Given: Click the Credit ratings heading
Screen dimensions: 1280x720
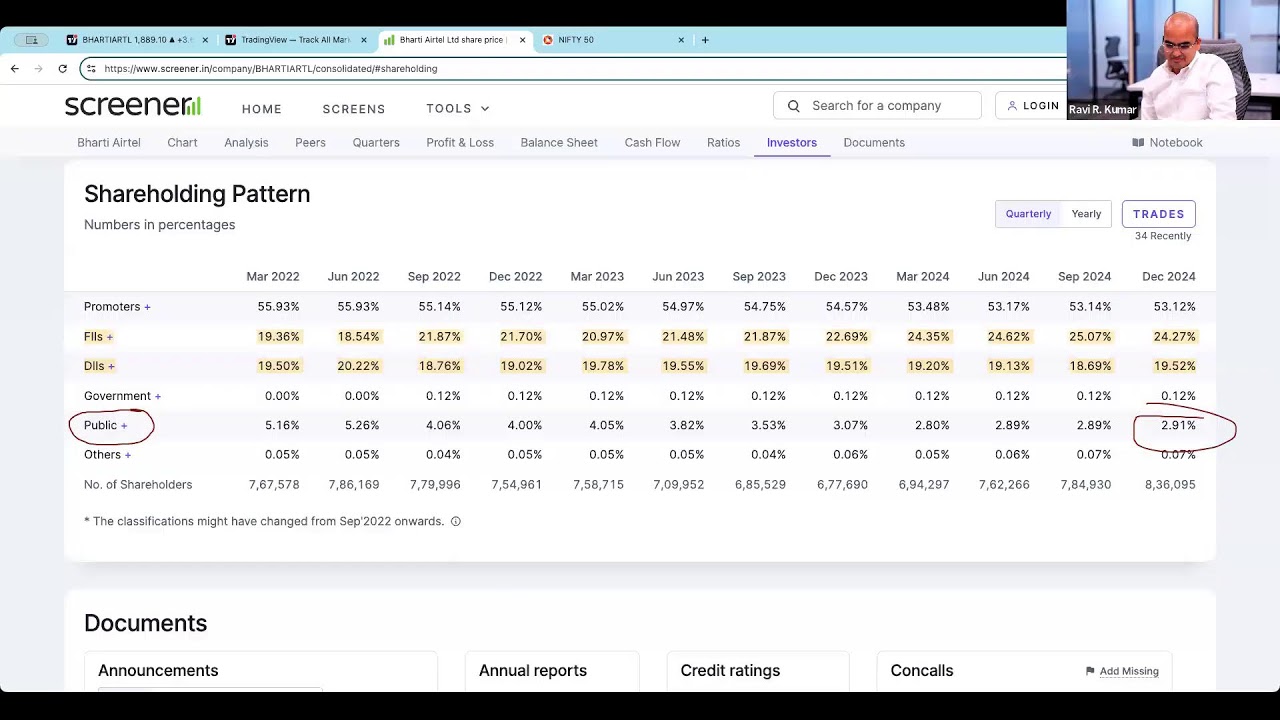Looking at the screenshot, I should click(x=730, y=671).
